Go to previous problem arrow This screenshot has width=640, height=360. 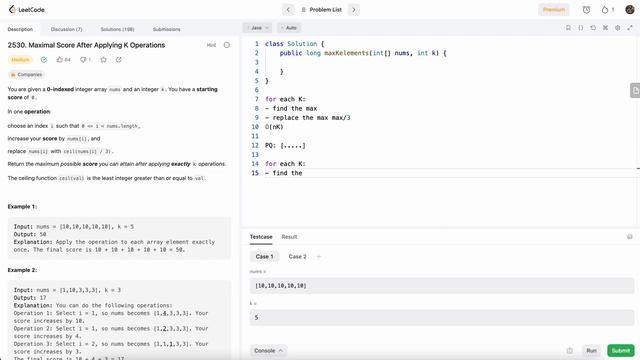coord(288,9)
